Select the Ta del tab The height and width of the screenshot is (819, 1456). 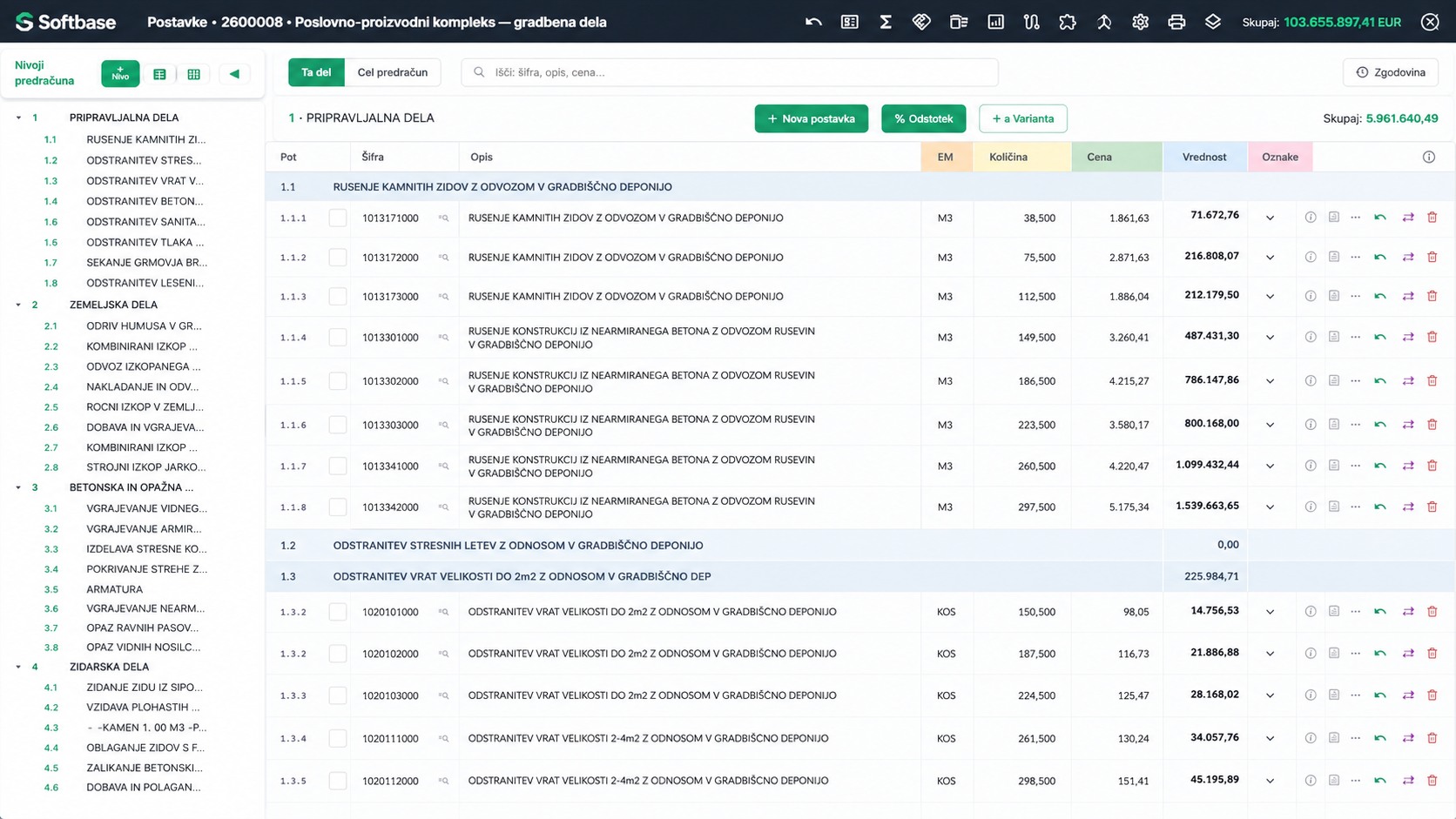click(x=316, y=72)
